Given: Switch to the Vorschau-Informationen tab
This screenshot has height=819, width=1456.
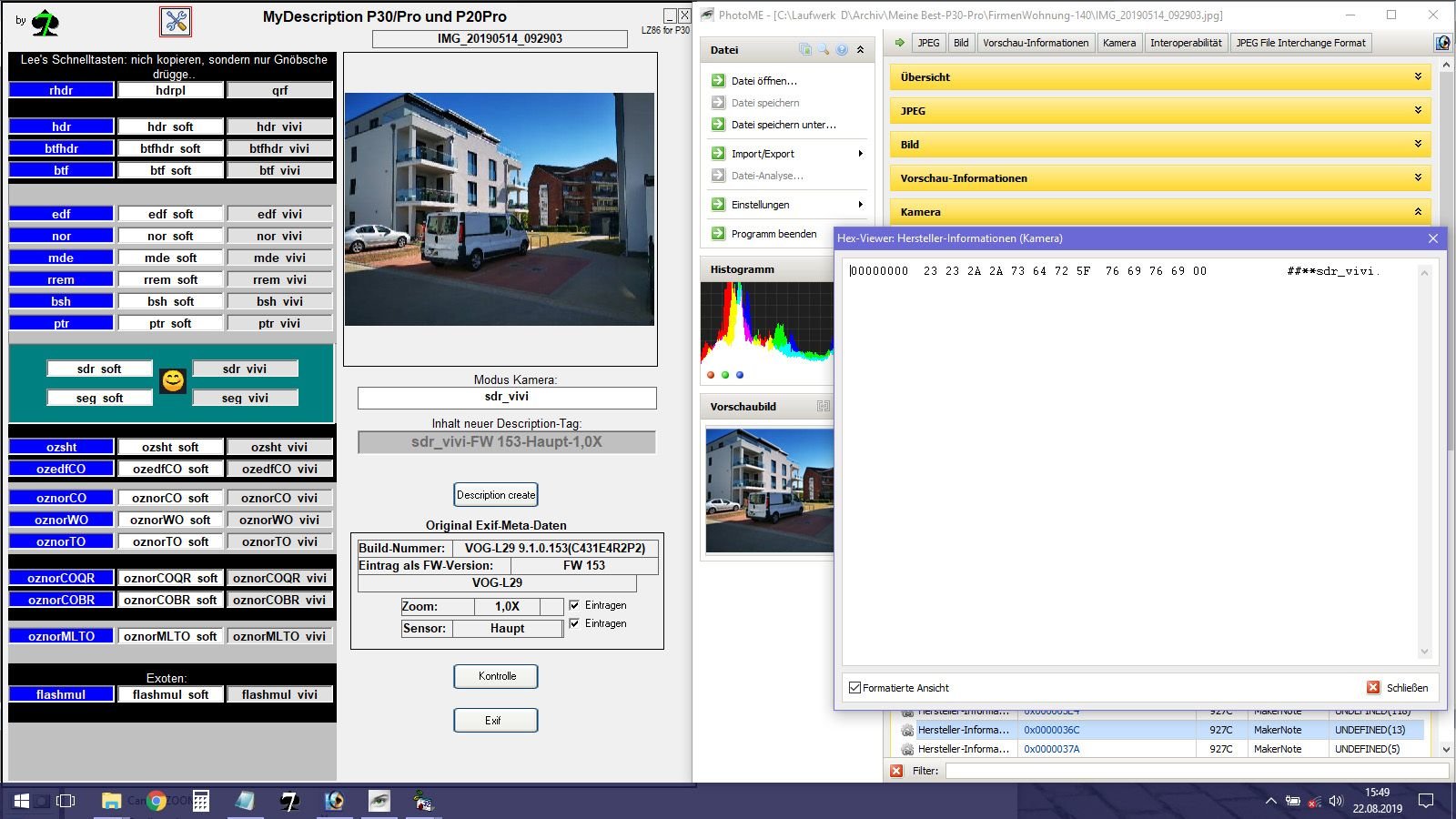Looking at the screenshot, I should coord(1036,43).
